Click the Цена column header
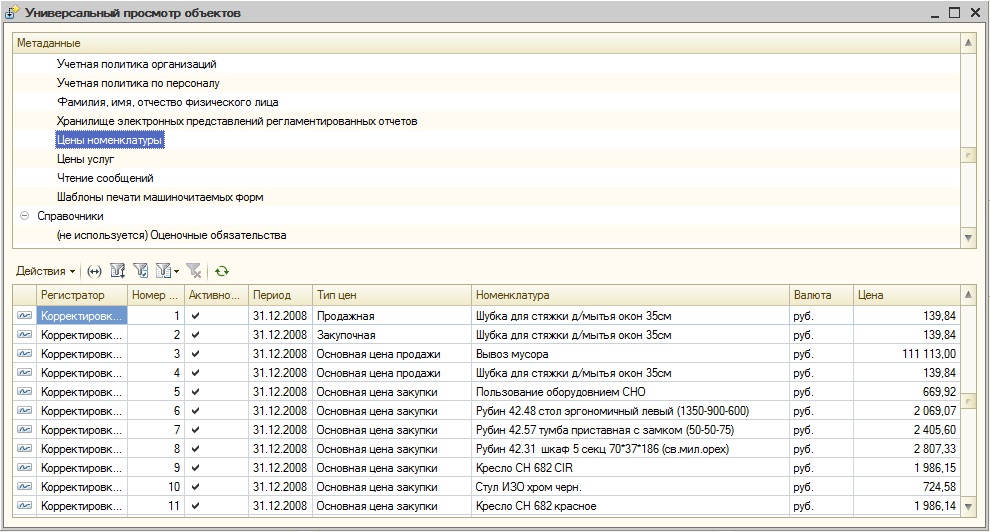 (905, 295)
